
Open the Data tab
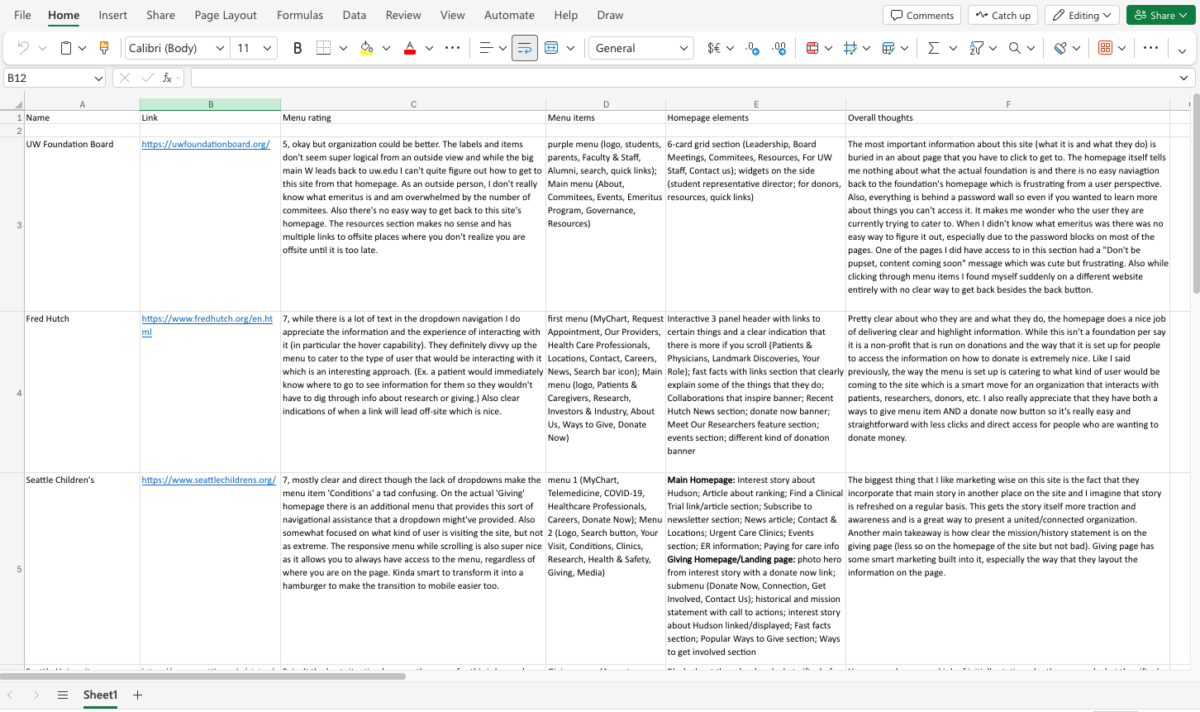[x=354, y=15]
